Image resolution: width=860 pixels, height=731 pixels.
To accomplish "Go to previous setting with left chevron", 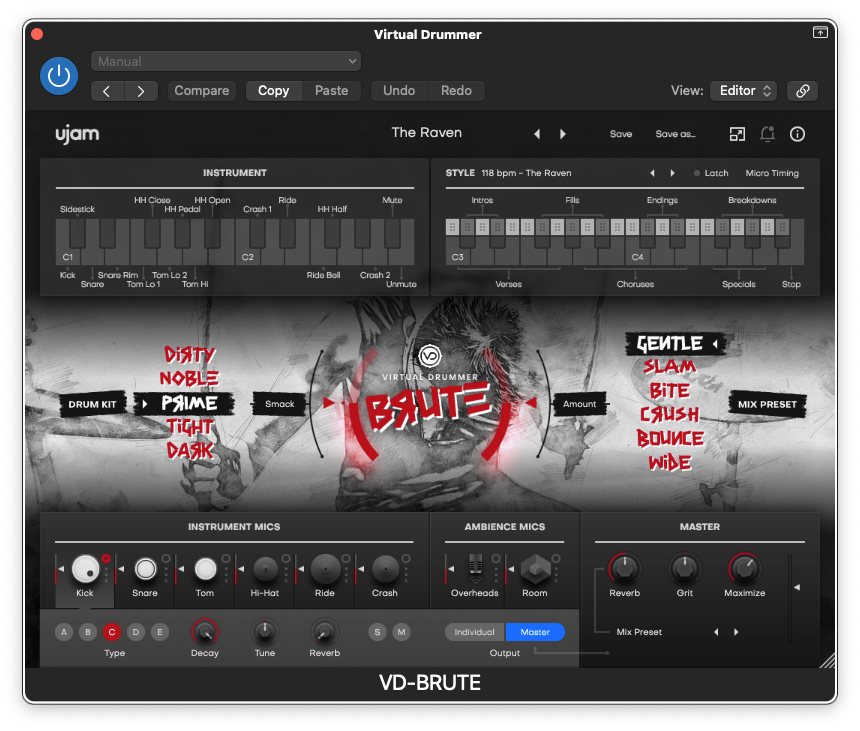I will 108,91.
